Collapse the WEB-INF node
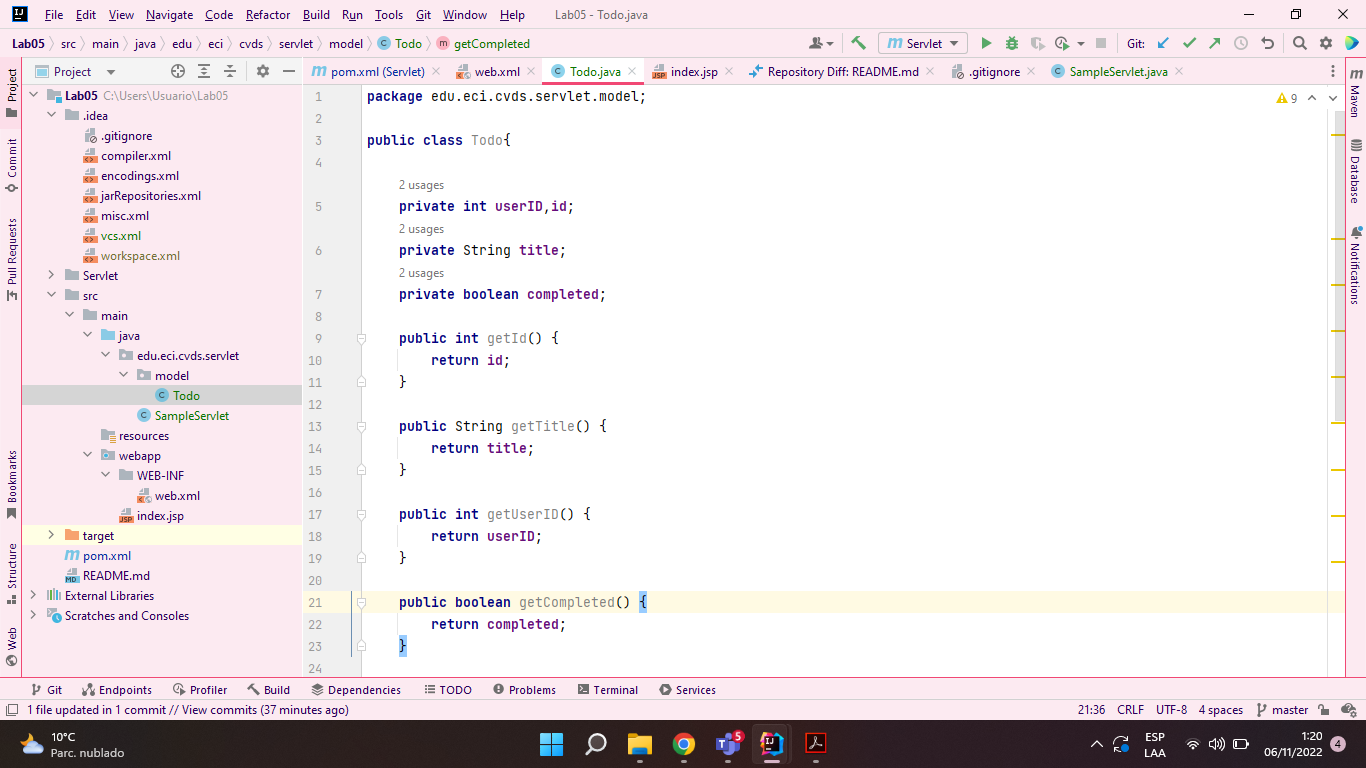The width and height of the screenshot is (1366, 768). tap(105, 475)
